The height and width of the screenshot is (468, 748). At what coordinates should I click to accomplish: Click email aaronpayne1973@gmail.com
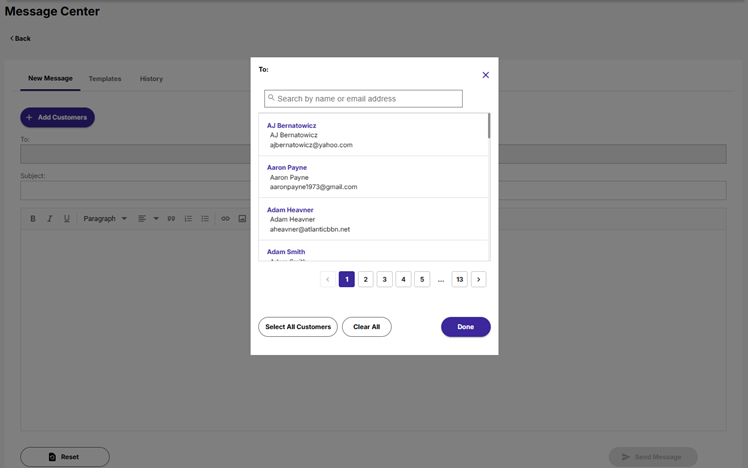pos(313,187)
